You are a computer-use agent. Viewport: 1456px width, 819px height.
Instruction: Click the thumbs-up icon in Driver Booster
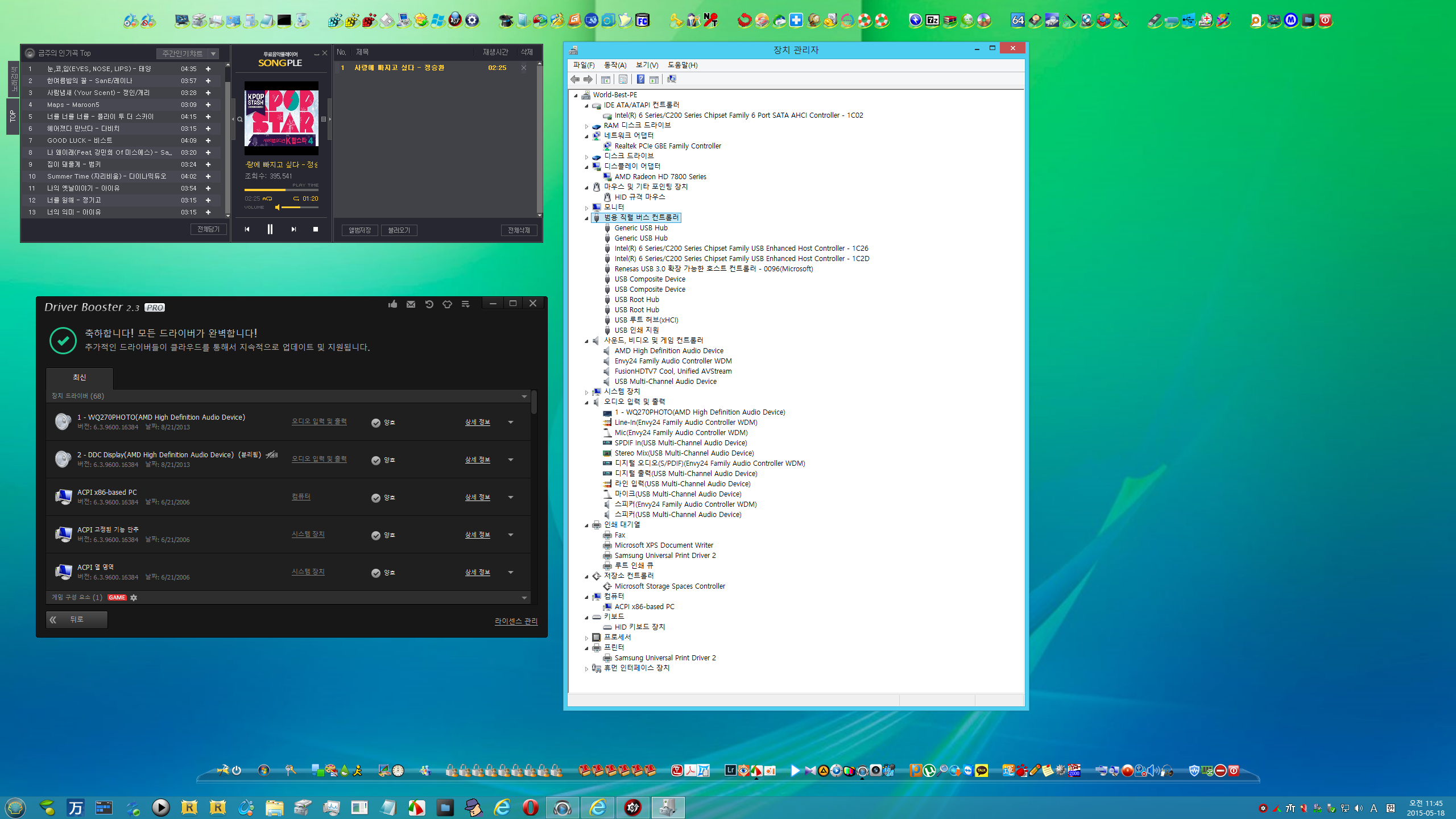pos(392,304)
